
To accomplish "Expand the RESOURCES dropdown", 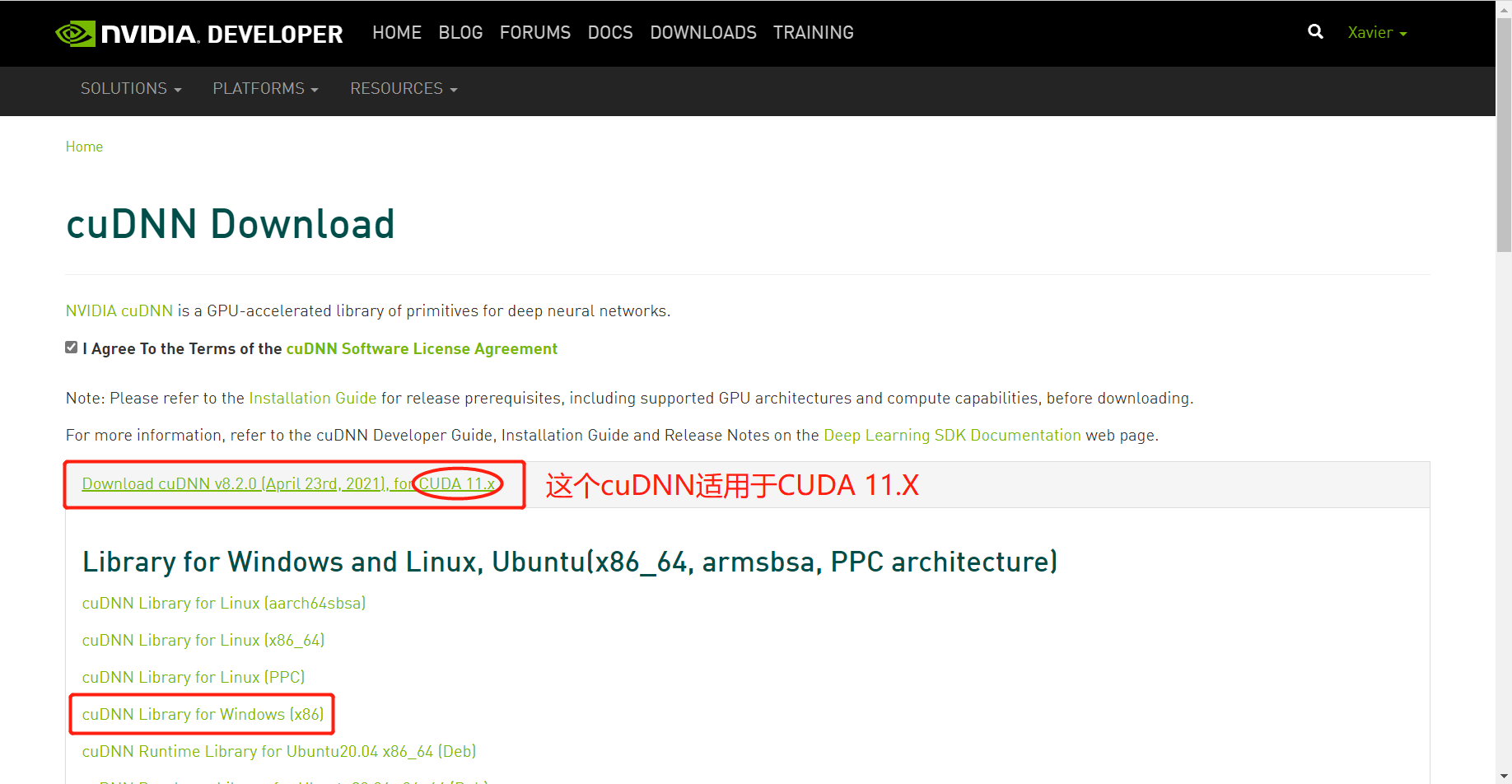I will [x=404, y=89].
